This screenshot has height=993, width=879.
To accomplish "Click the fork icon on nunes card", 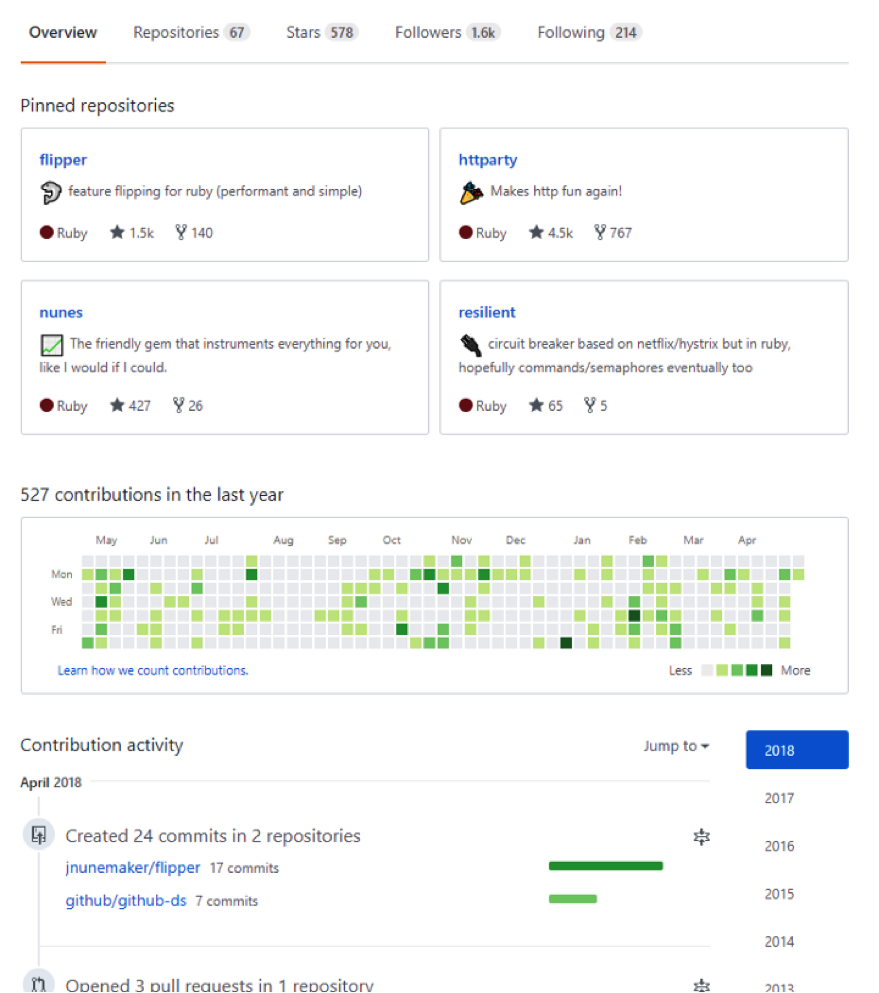I will pos(179,405).
